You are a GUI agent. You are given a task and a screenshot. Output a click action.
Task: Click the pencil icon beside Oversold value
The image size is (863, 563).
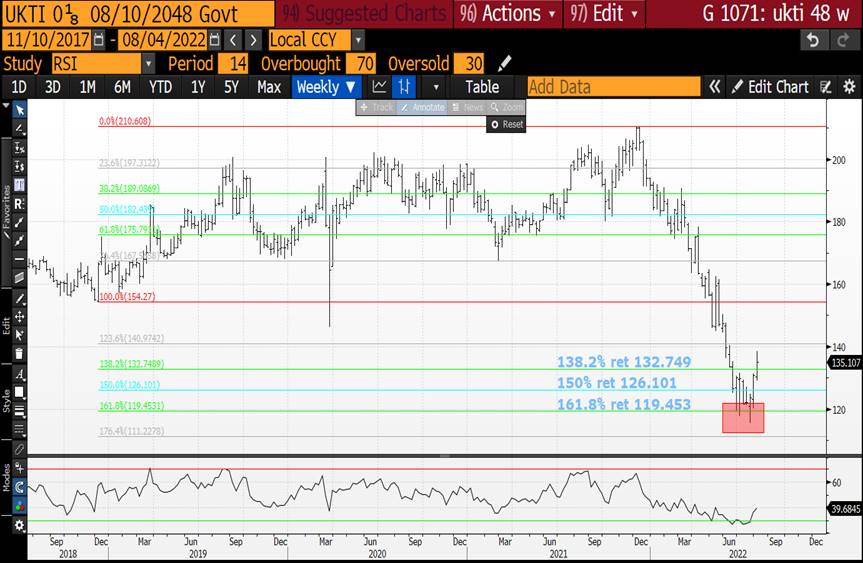(x=504, y=64)
